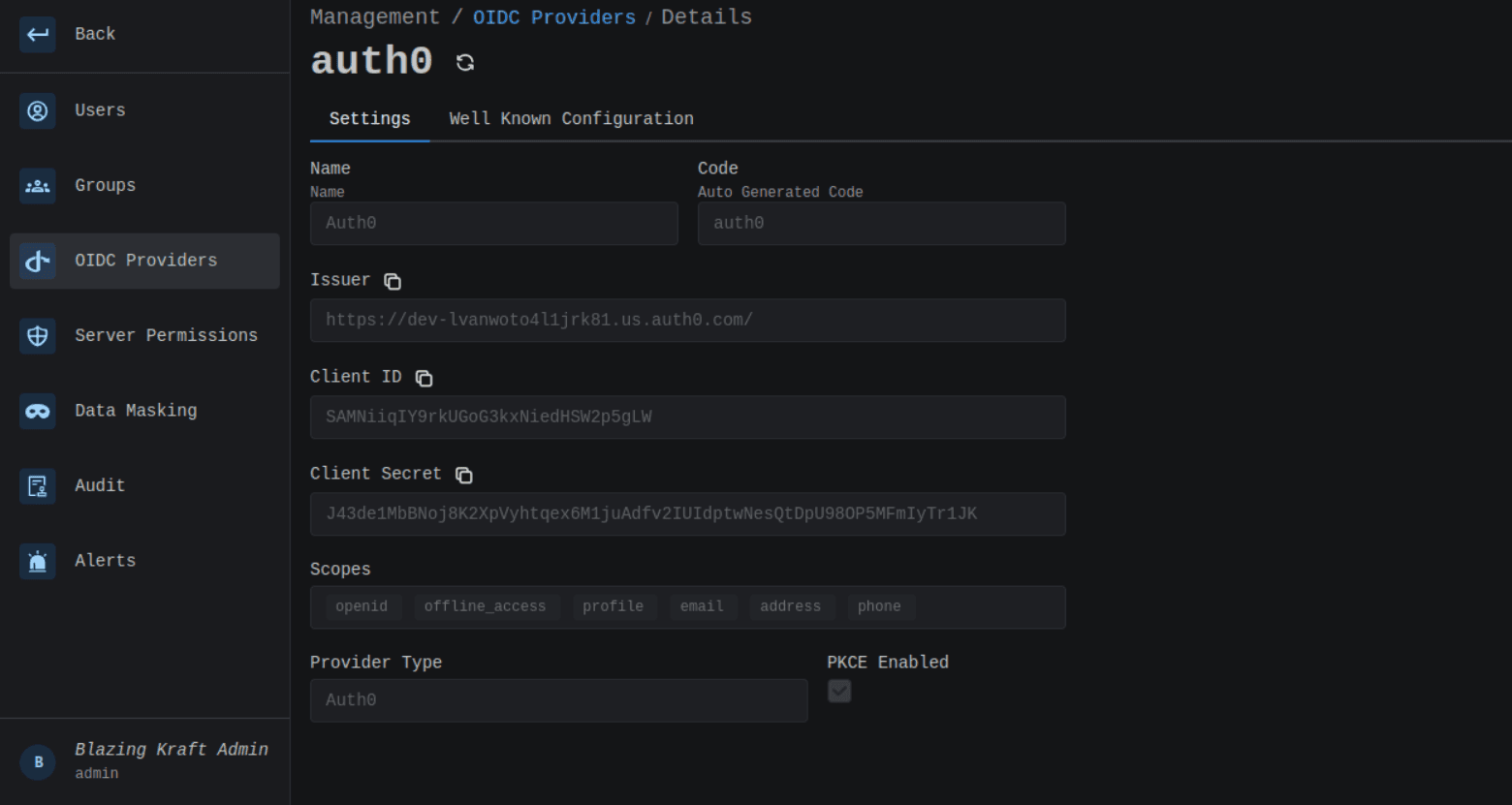Click the auth0 page heading

point(371,62)
